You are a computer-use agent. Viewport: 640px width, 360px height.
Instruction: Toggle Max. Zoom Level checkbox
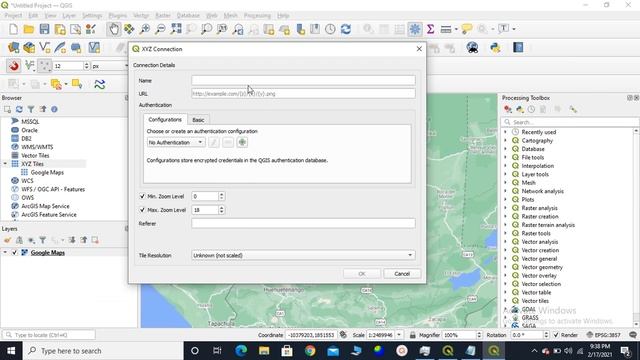(142, 210)
